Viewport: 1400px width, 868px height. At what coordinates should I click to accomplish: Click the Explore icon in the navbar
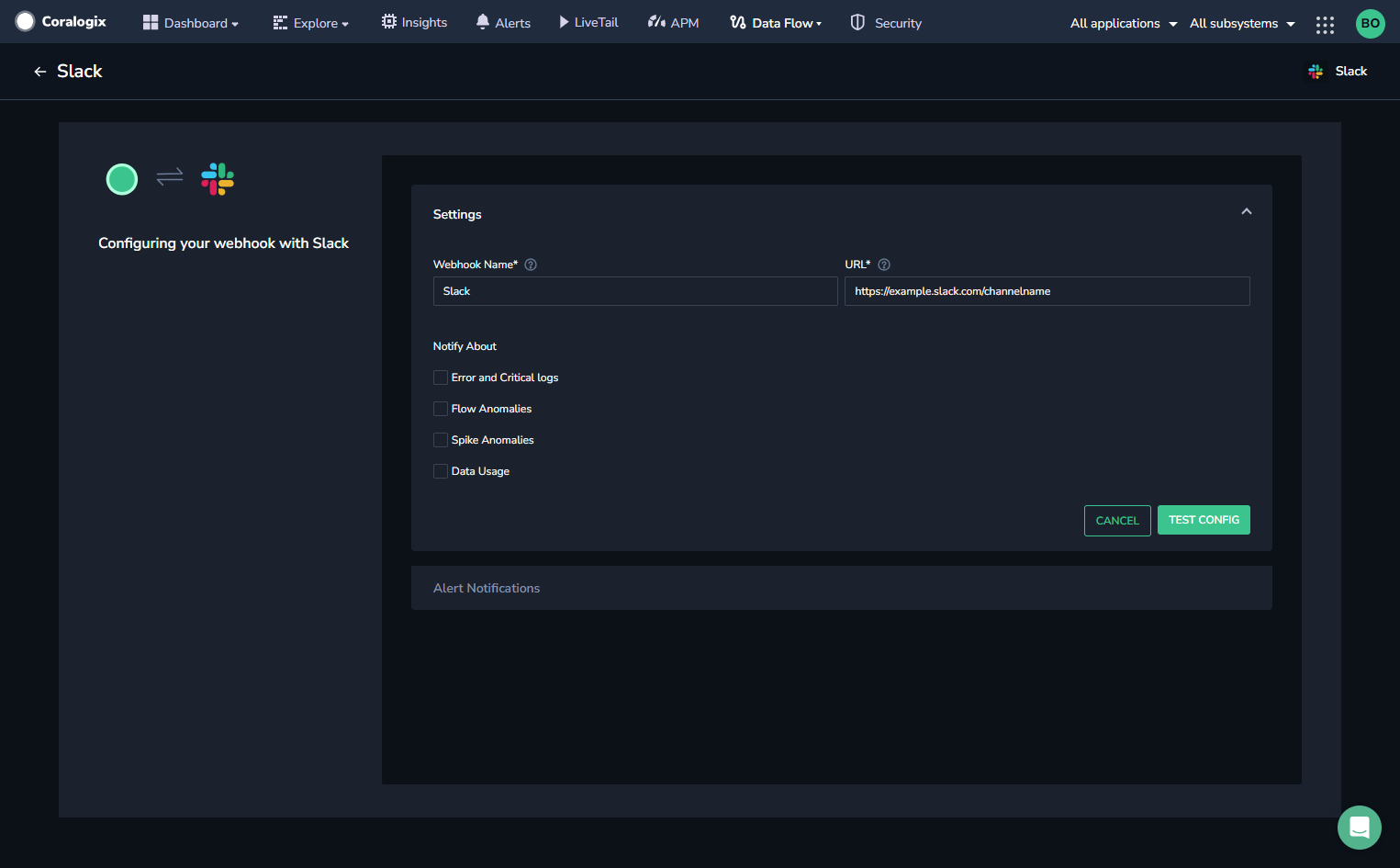point(280,23)
